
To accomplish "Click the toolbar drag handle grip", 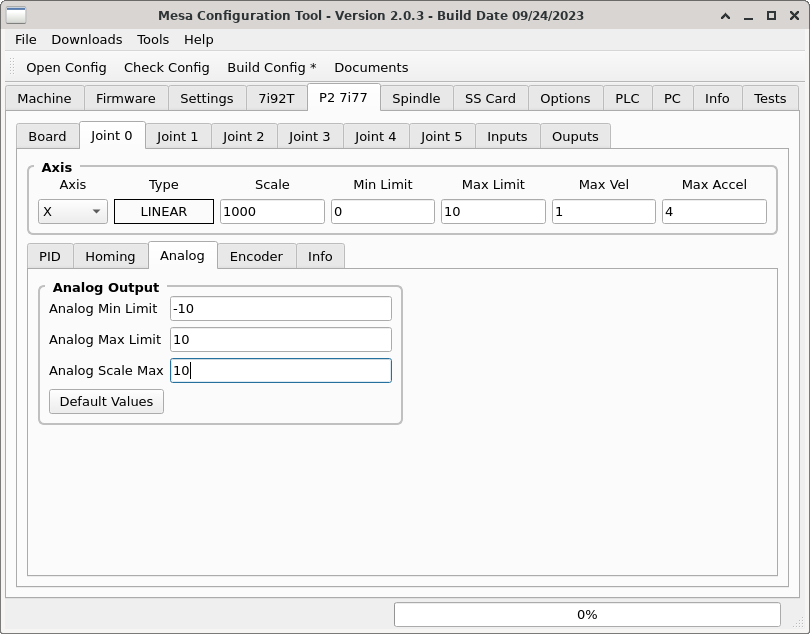I will coord(12,67).
